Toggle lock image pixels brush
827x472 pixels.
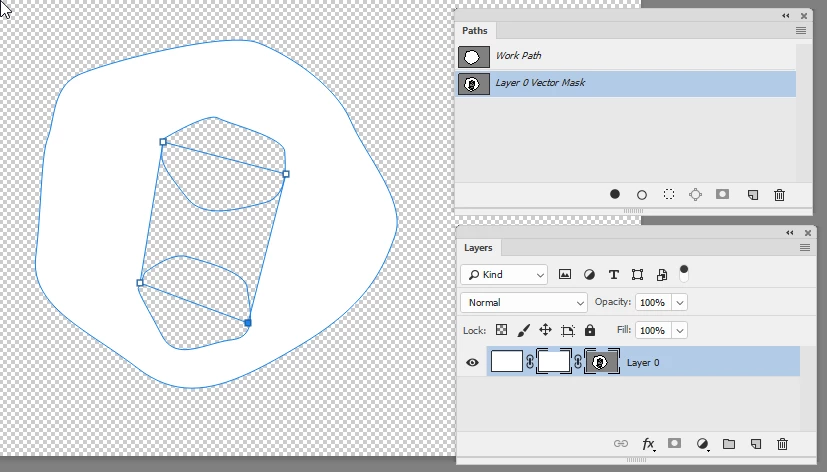(523, 330)
